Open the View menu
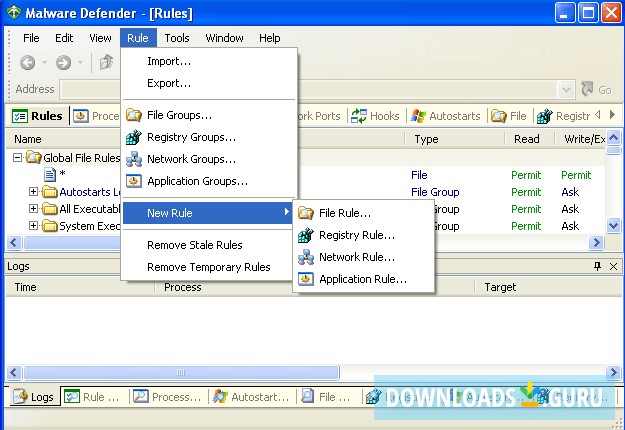Viewport: 625px width, 430px height. pyautogui.click(x=100, y=38)
